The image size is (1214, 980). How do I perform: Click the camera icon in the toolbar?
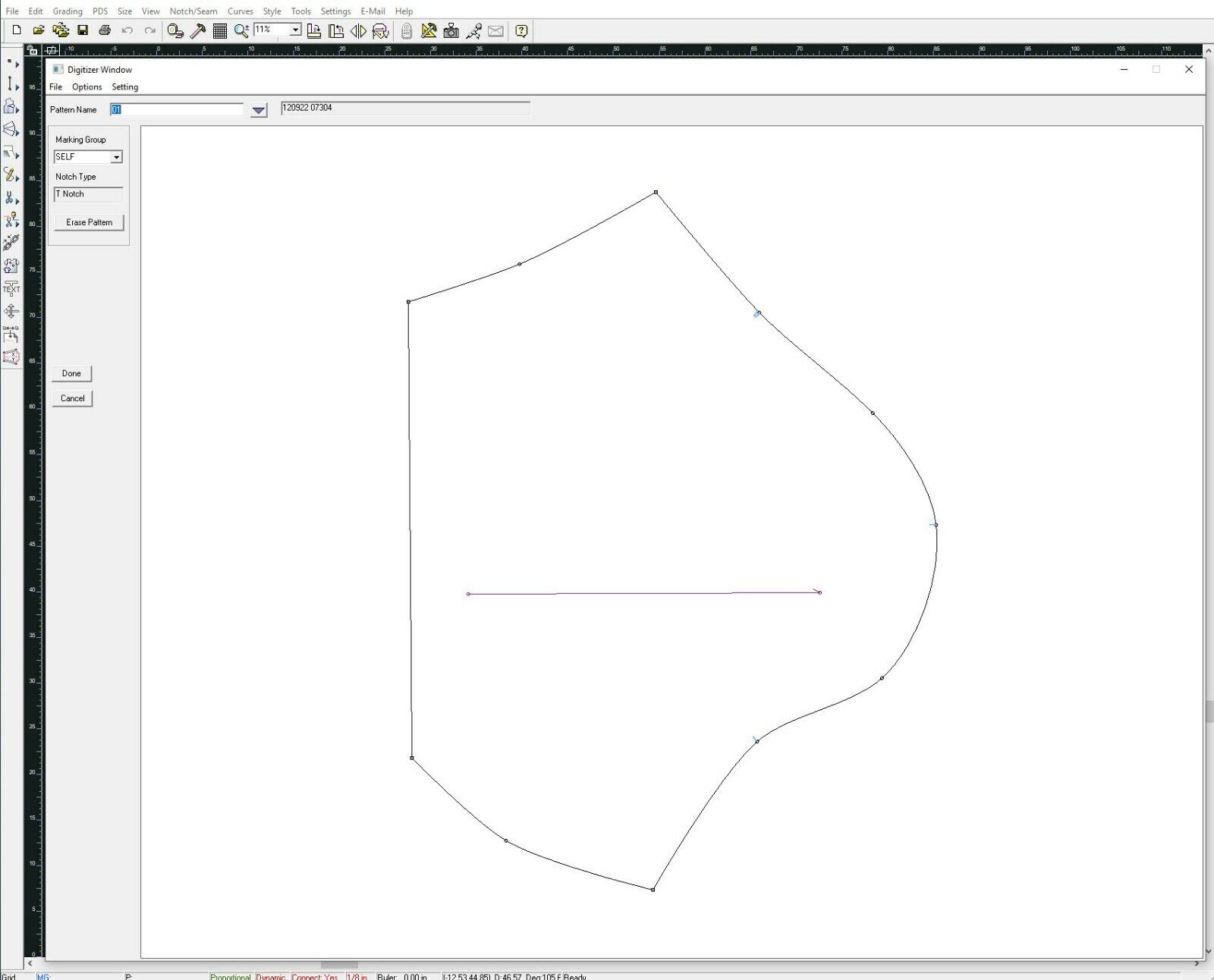[451, 30]
